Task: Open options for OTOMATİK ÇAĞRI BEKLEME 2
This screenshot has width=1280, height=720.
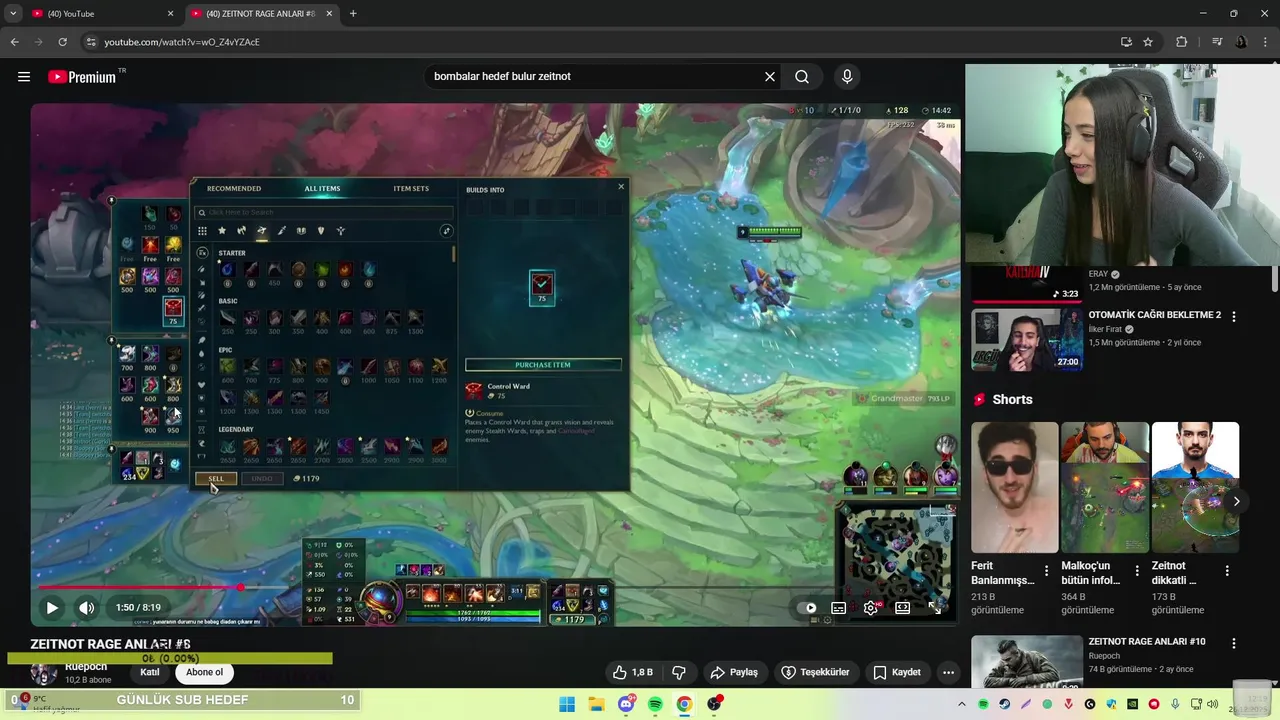Action: [x=1234, y=317]
